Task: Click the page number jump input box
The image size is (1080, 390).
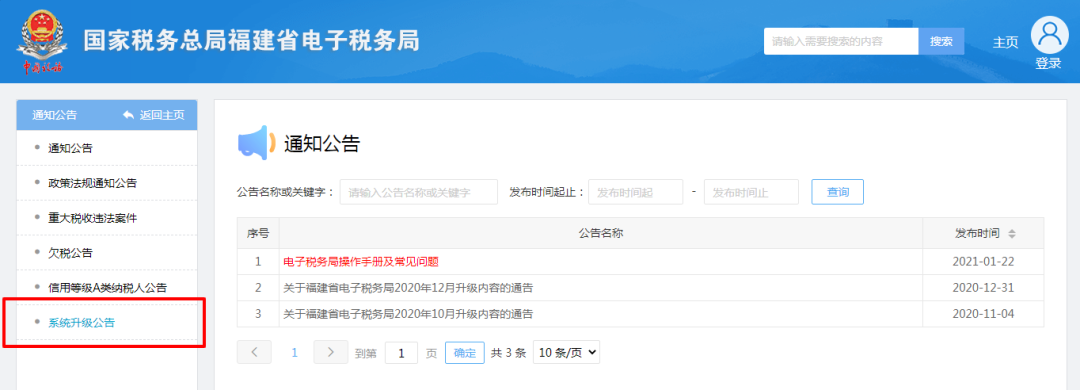Action: 402,353
